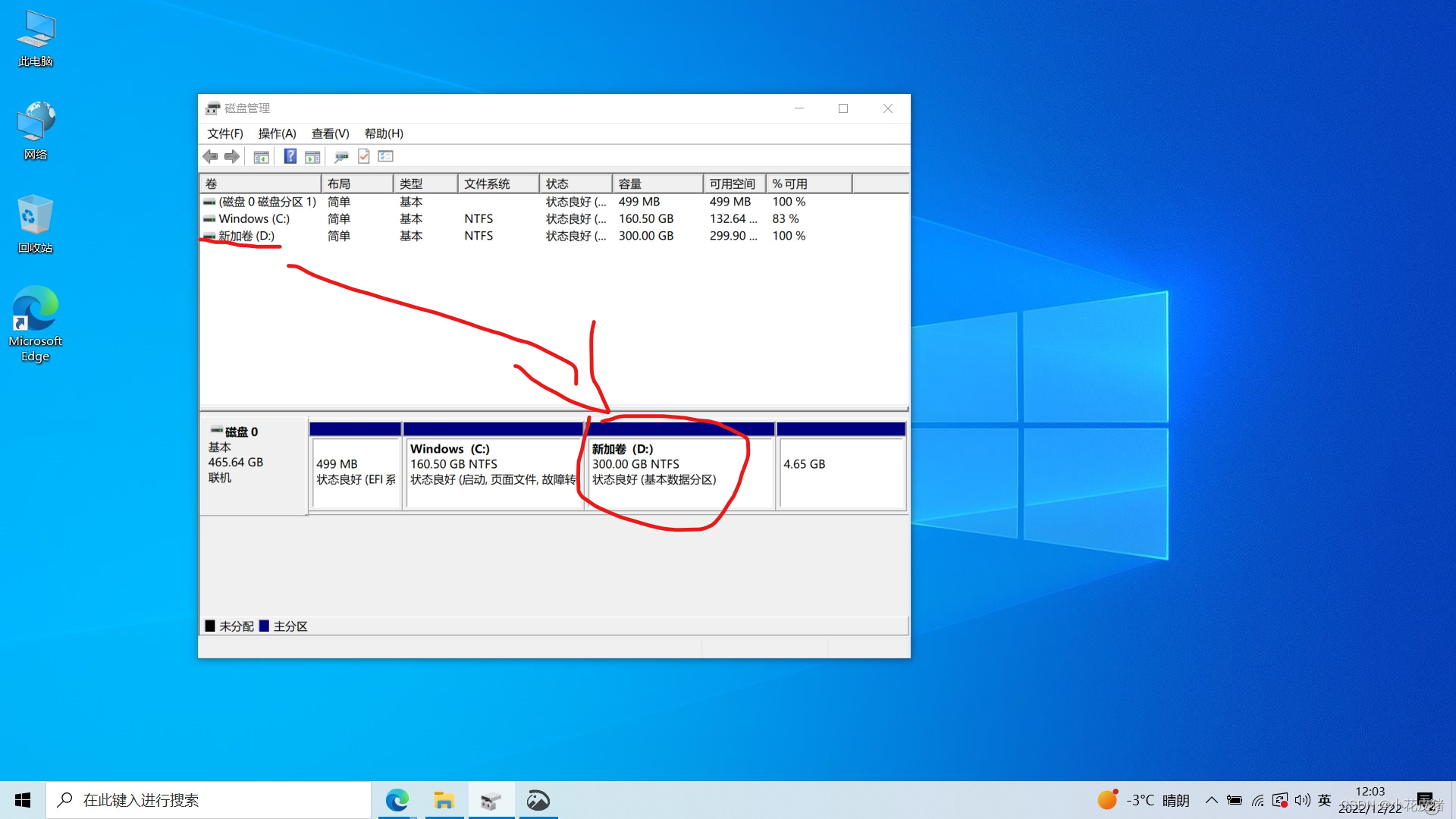The image size is (1456, 819).
Task: Click the Rescan Disks toolbar icon
Action: coord(341,157)
